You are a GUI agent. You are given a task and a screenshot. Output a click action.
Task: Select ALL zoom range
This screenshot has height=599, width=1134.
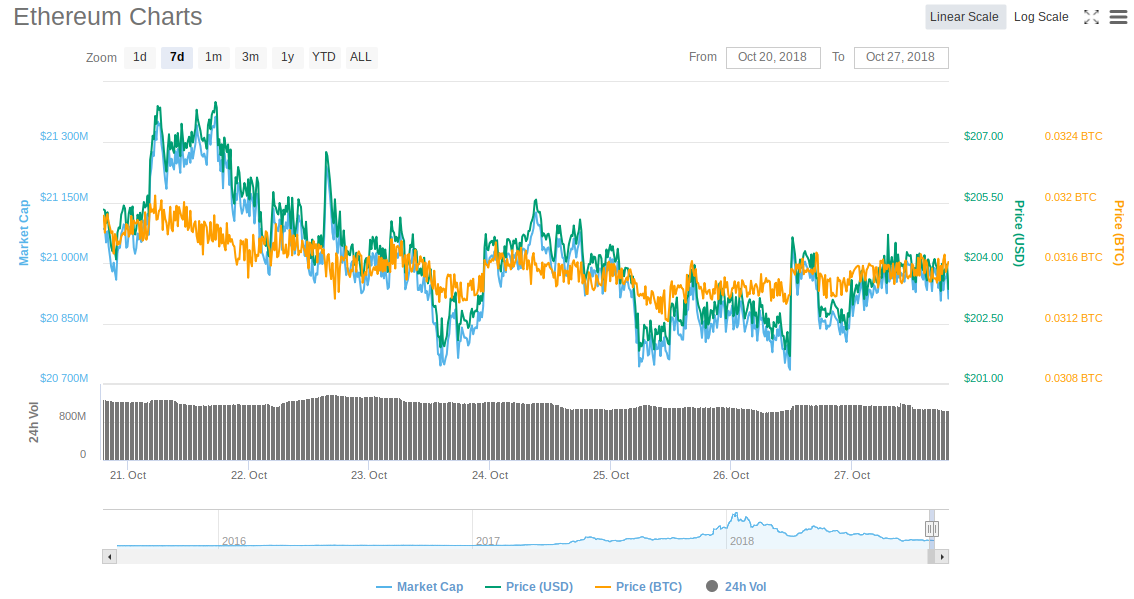(361, 57)
